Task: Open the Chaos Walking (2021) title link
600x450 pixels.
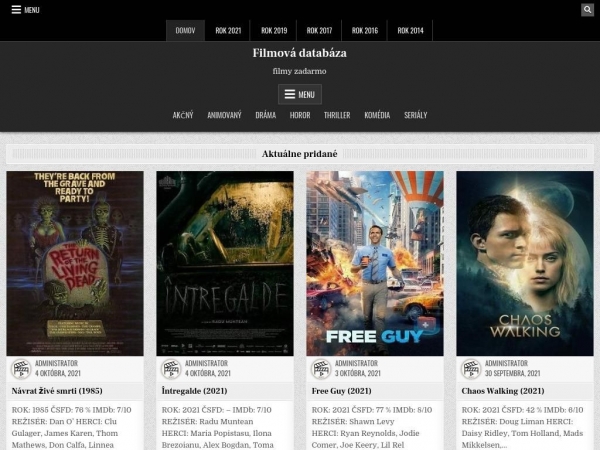Action: [x=503, y=391]
